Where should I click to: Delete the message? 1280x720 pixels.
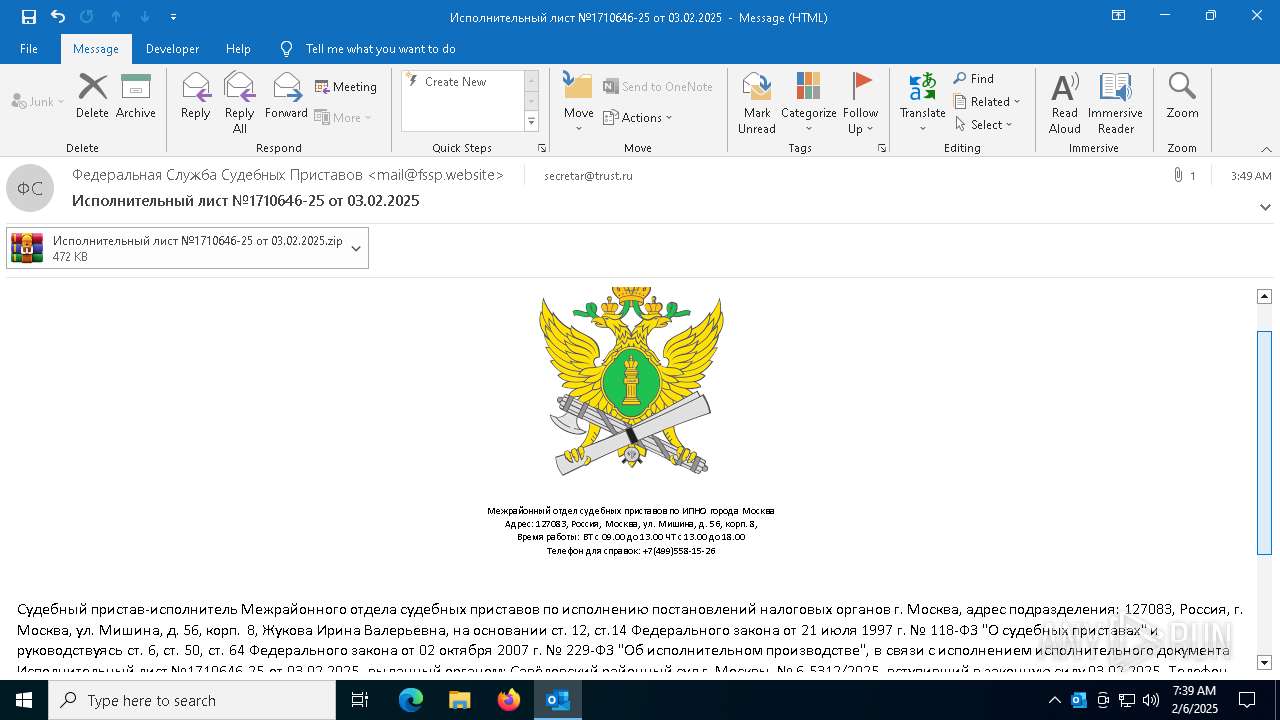tap(92, 97)
